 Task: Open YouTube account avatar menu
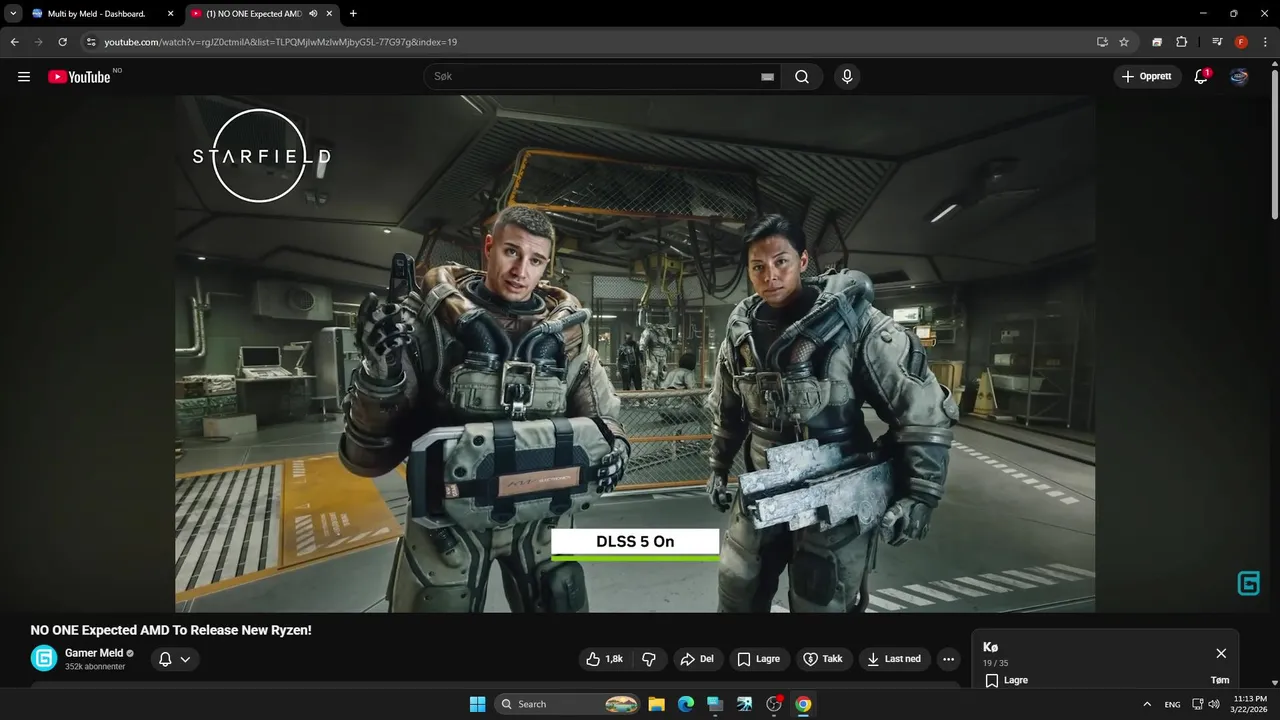pos(1239,77)
